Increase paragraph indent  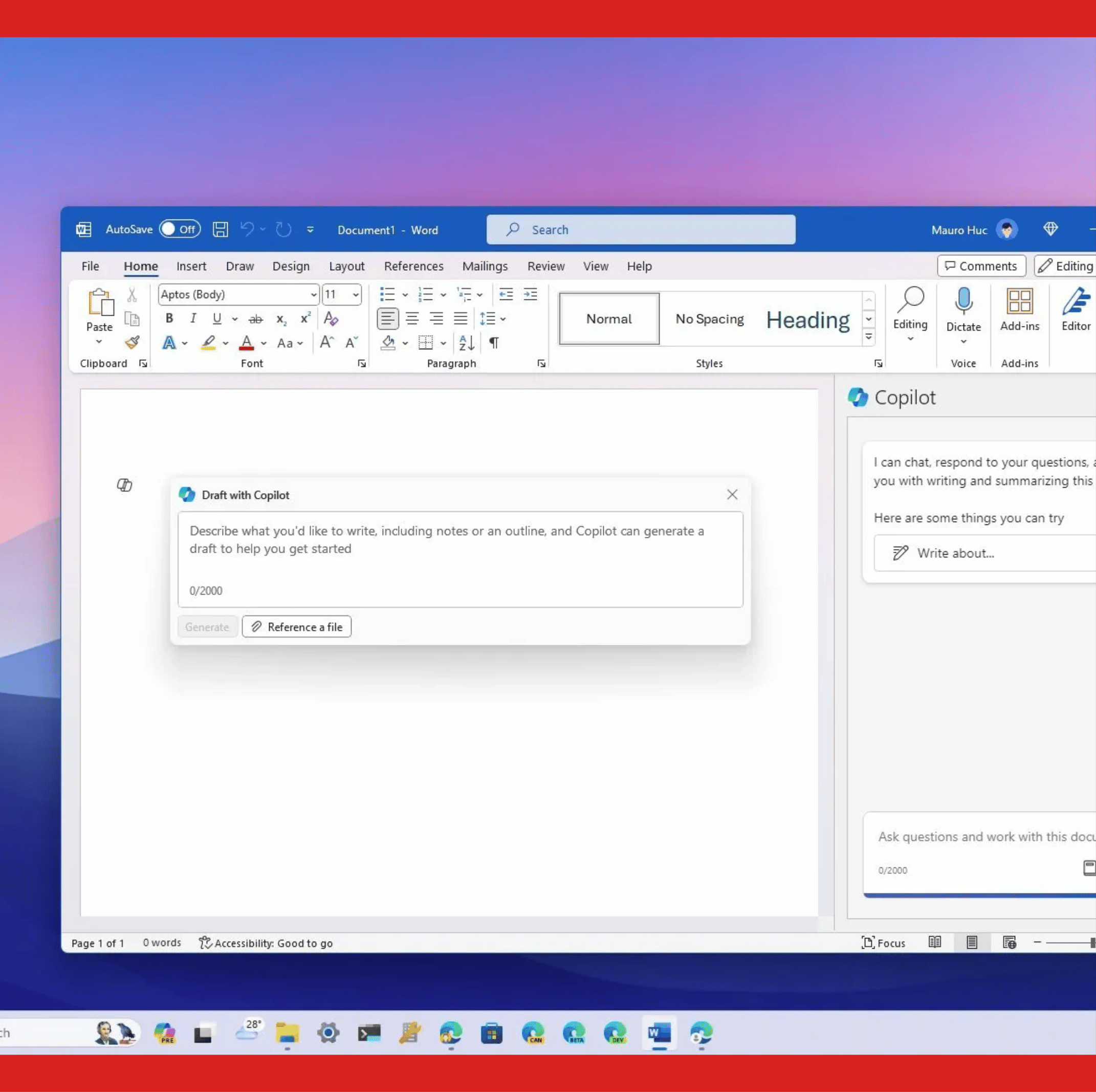pos(531,294)
